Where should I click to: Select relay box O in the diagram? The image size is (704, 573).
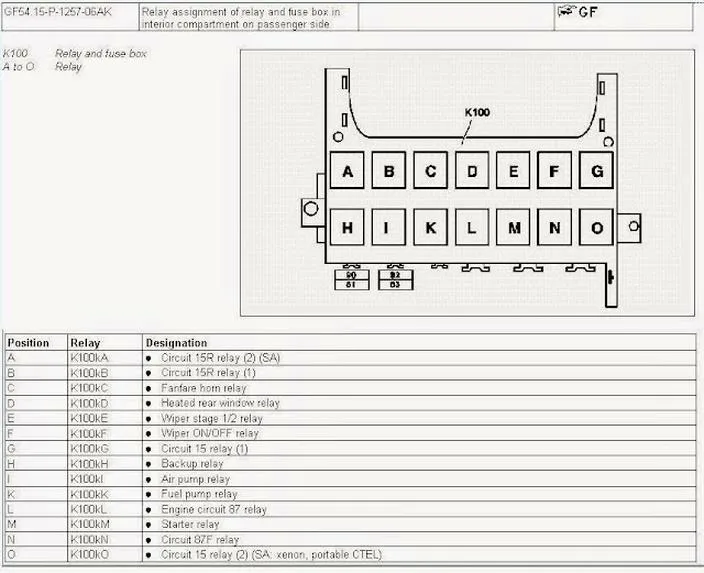[x=596, y=227]
